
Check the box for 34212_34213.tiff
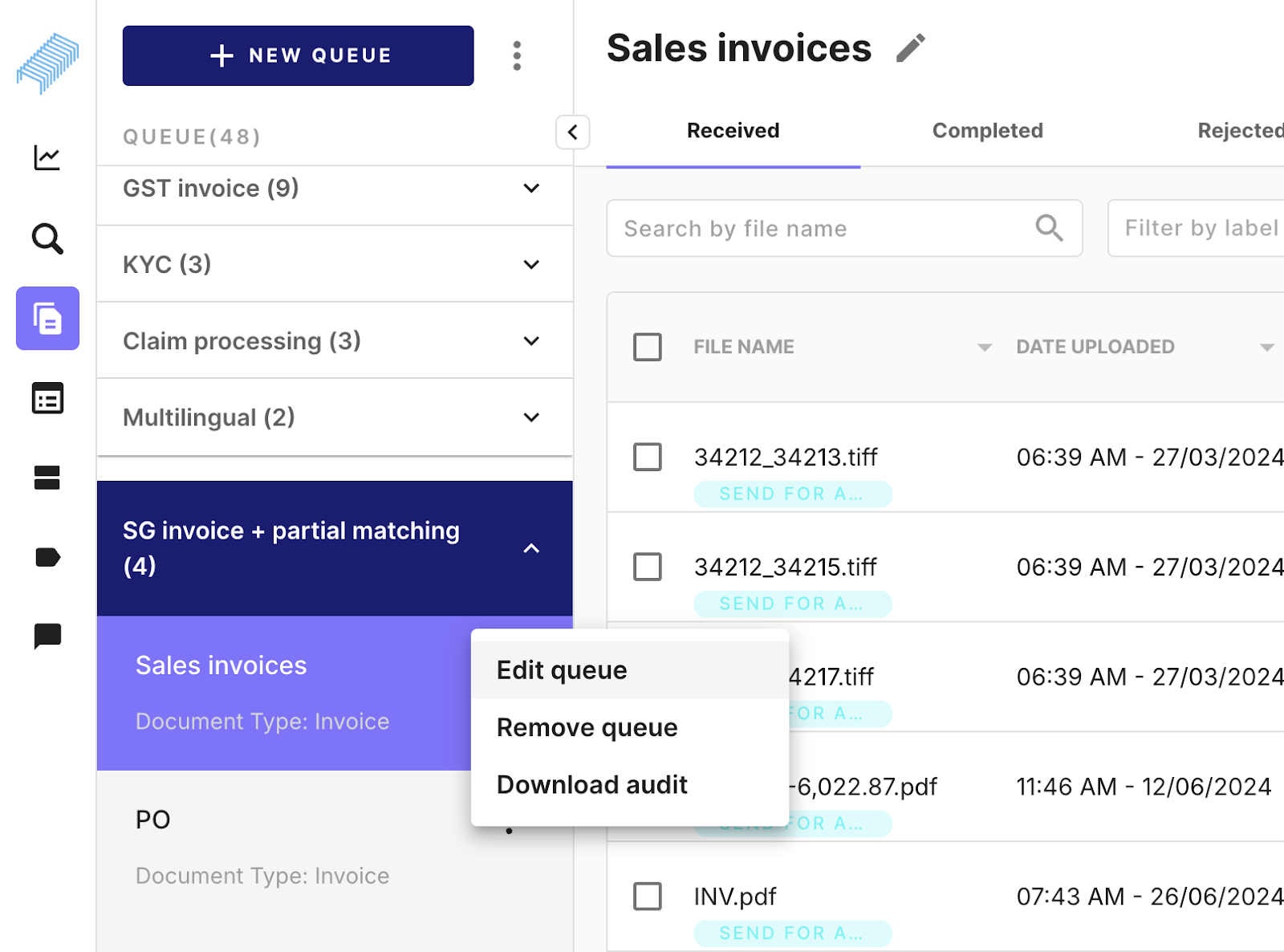coord(648,457)
